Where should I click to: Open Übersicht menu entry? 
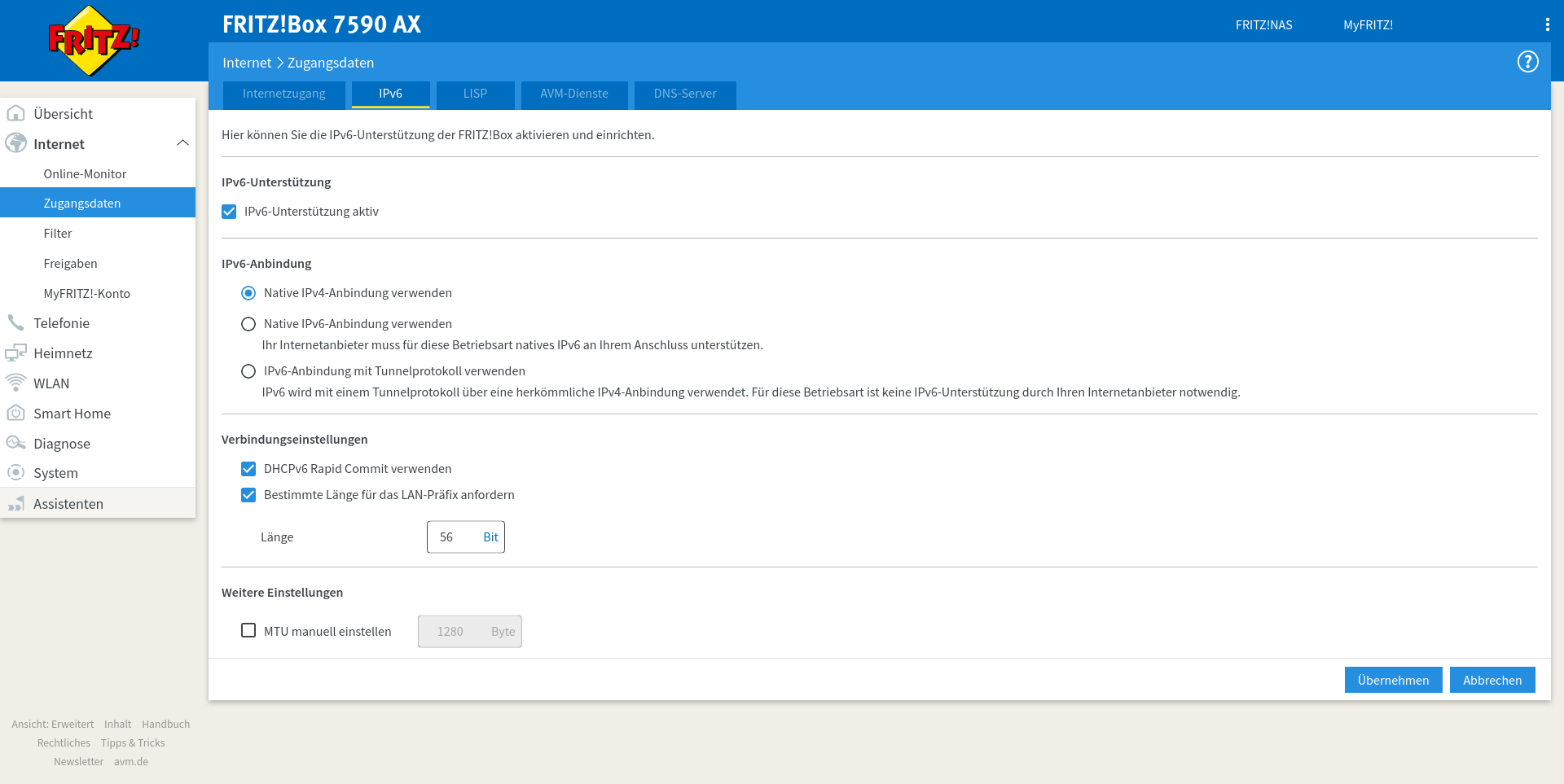[98, 113]
